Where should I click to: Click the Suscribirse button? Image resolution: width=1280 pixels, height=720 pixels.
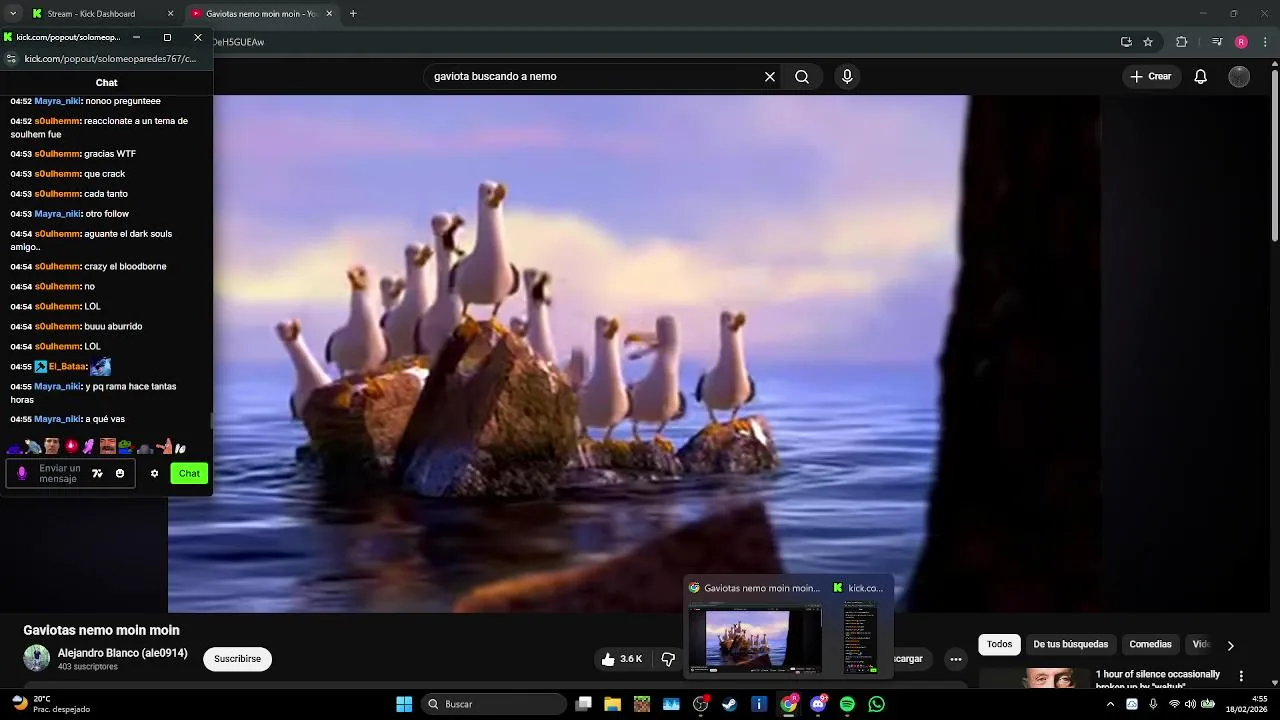point(237,659)
